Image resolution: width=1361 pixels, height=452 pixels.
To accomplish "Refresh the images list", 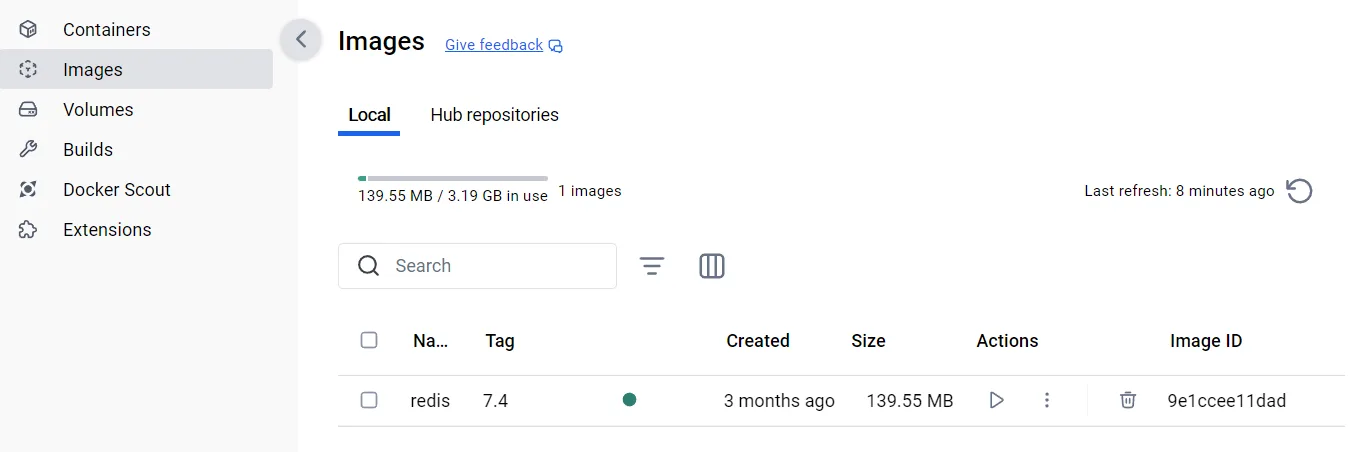I will (1299, 191).
